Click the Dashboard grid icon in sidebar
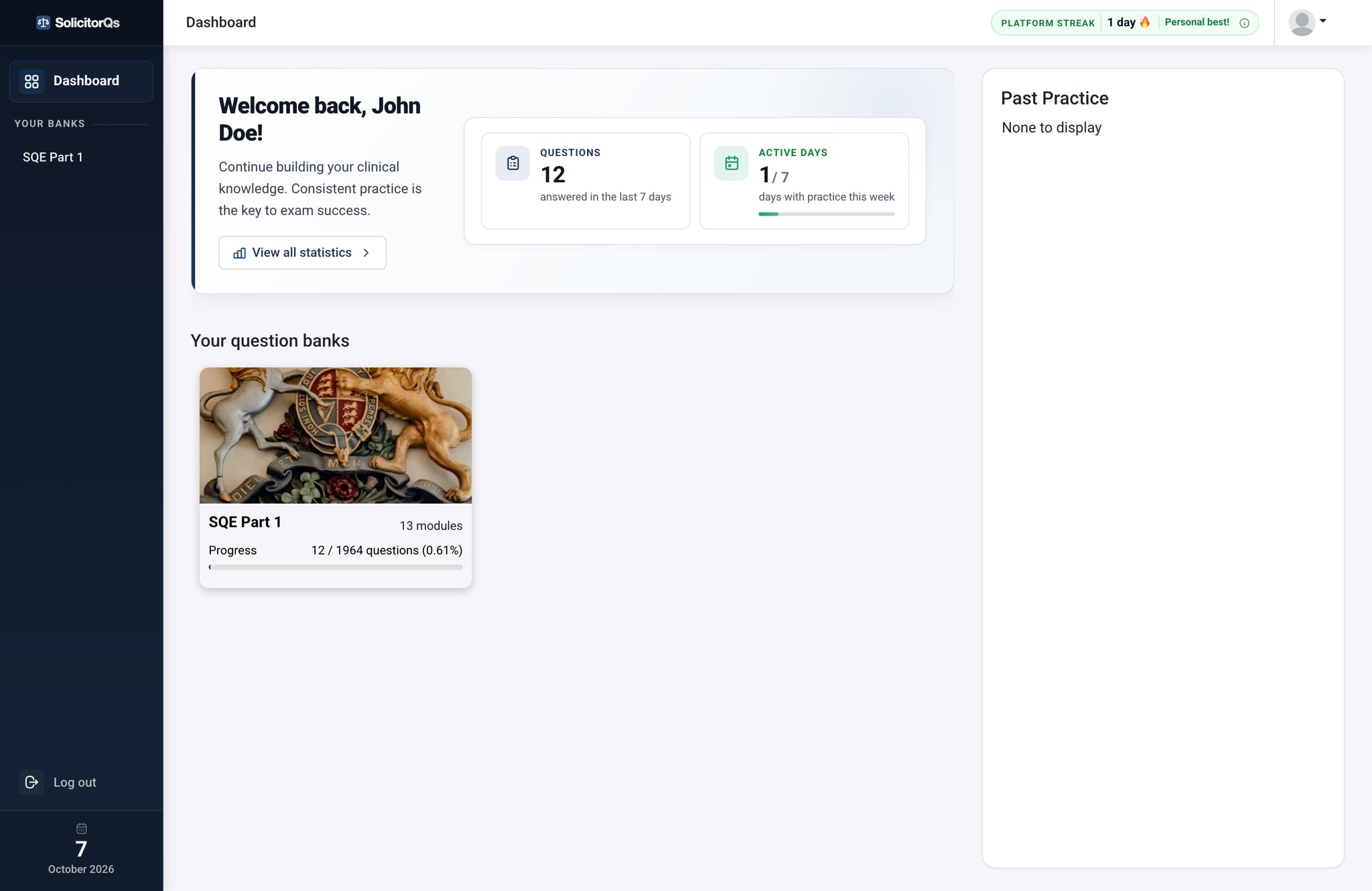The image size is (1372, 891). click(31, 81)
